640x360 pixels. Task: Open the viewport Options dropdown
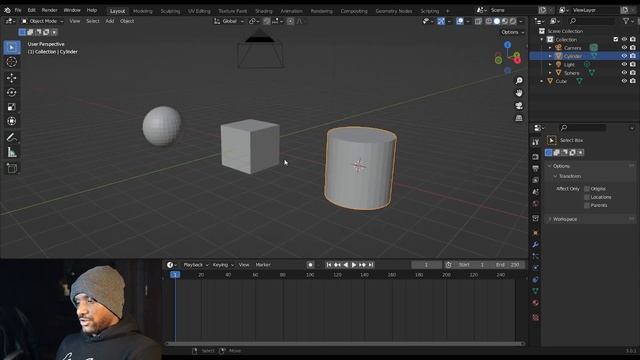click(x=512, y=32)
